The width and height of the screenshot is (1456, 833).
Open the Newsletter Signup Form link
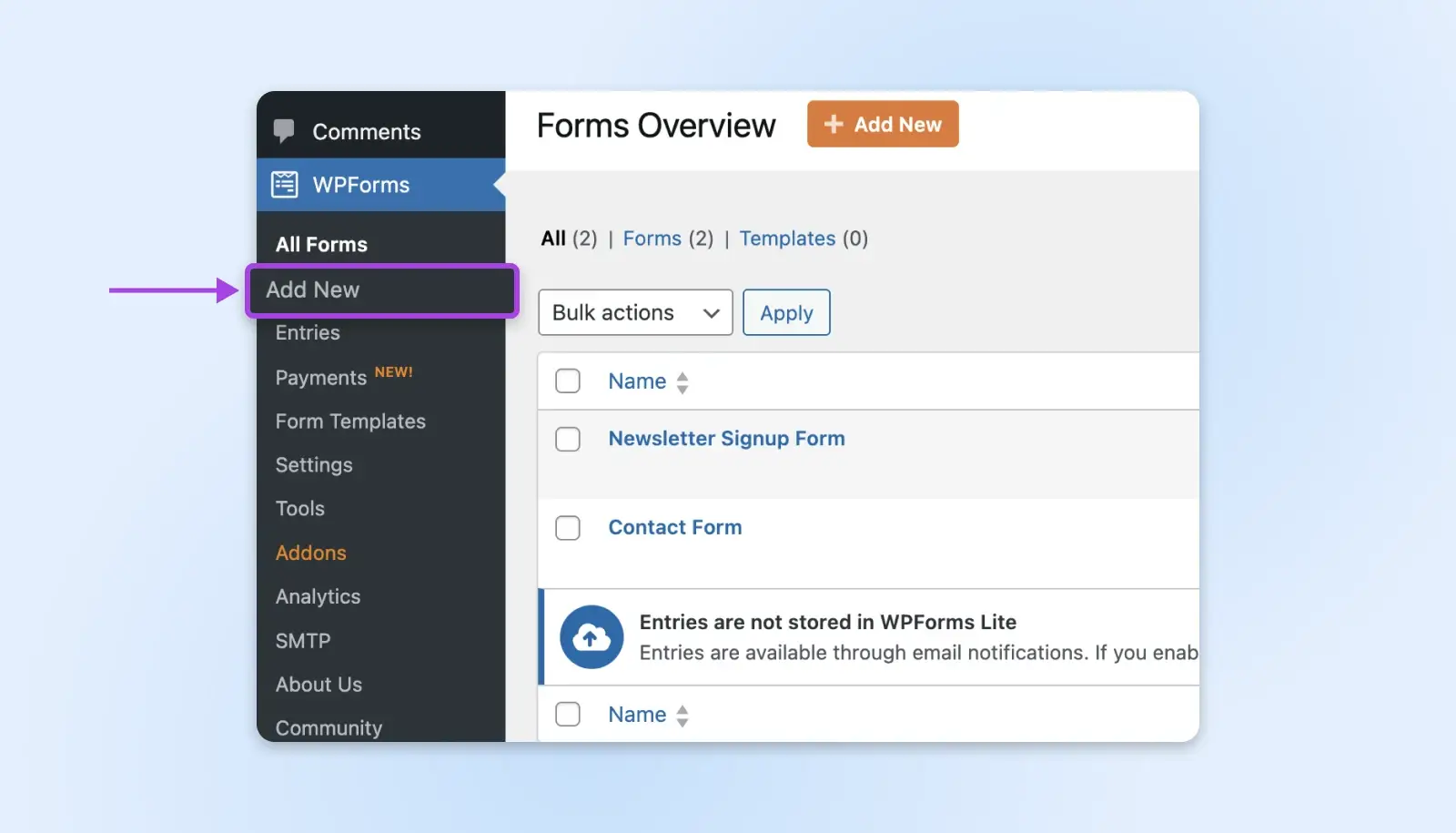click(x=726, y=439)
